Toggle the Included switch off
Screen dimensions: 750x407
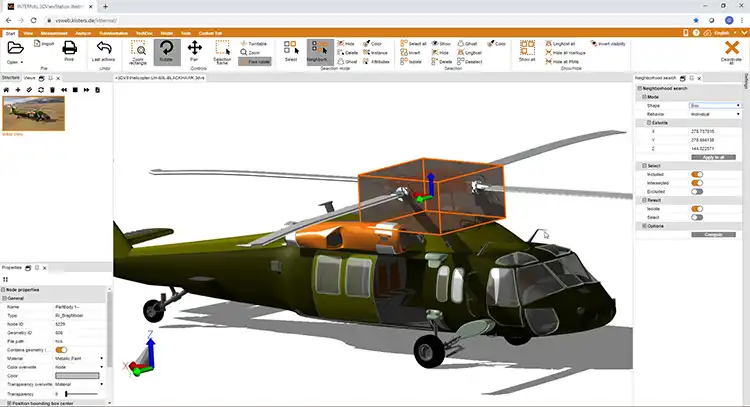pos(696,174)
